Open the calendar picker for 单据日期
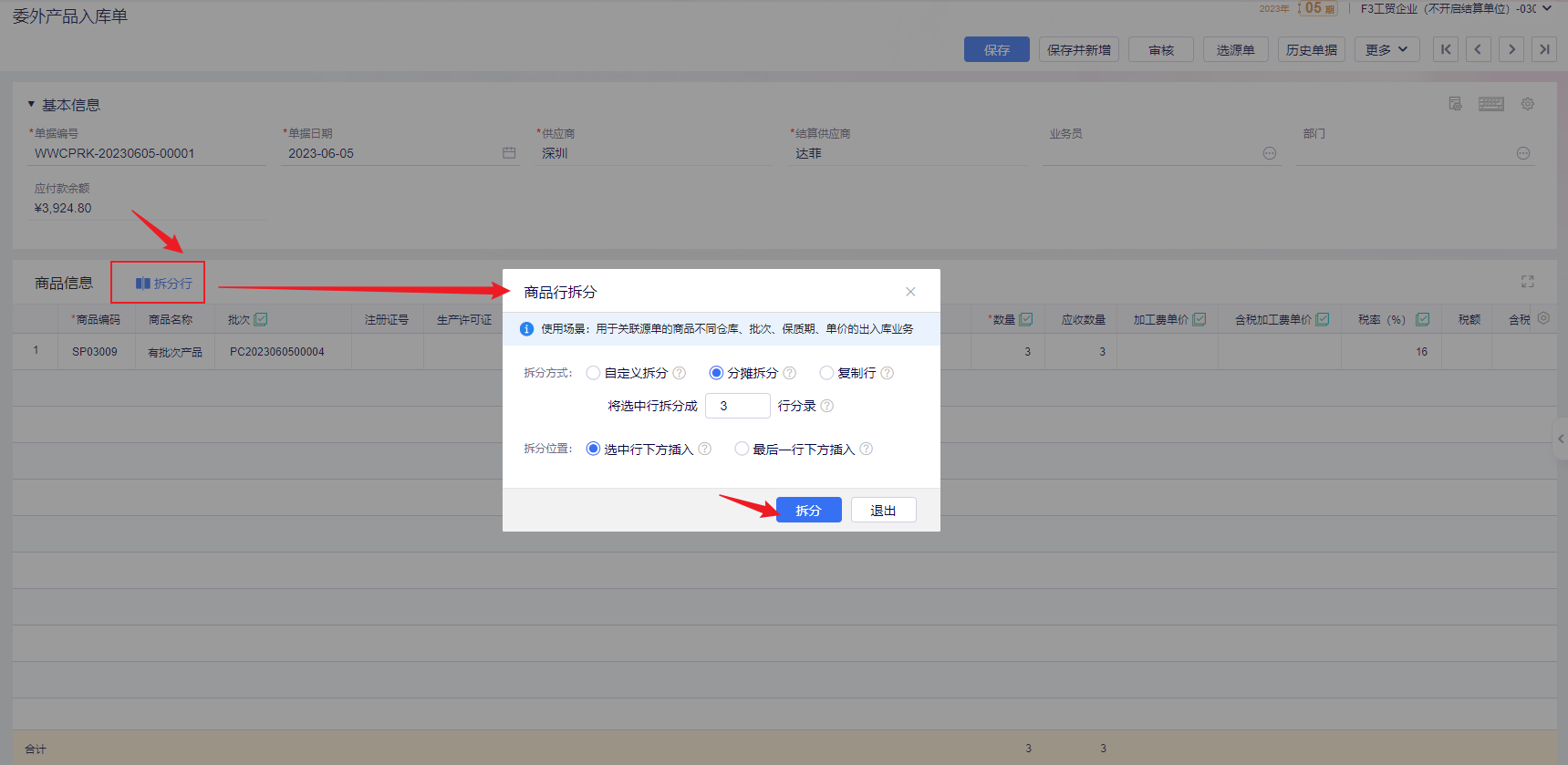This screenshot has height=765, width=1568. [509, 153]
